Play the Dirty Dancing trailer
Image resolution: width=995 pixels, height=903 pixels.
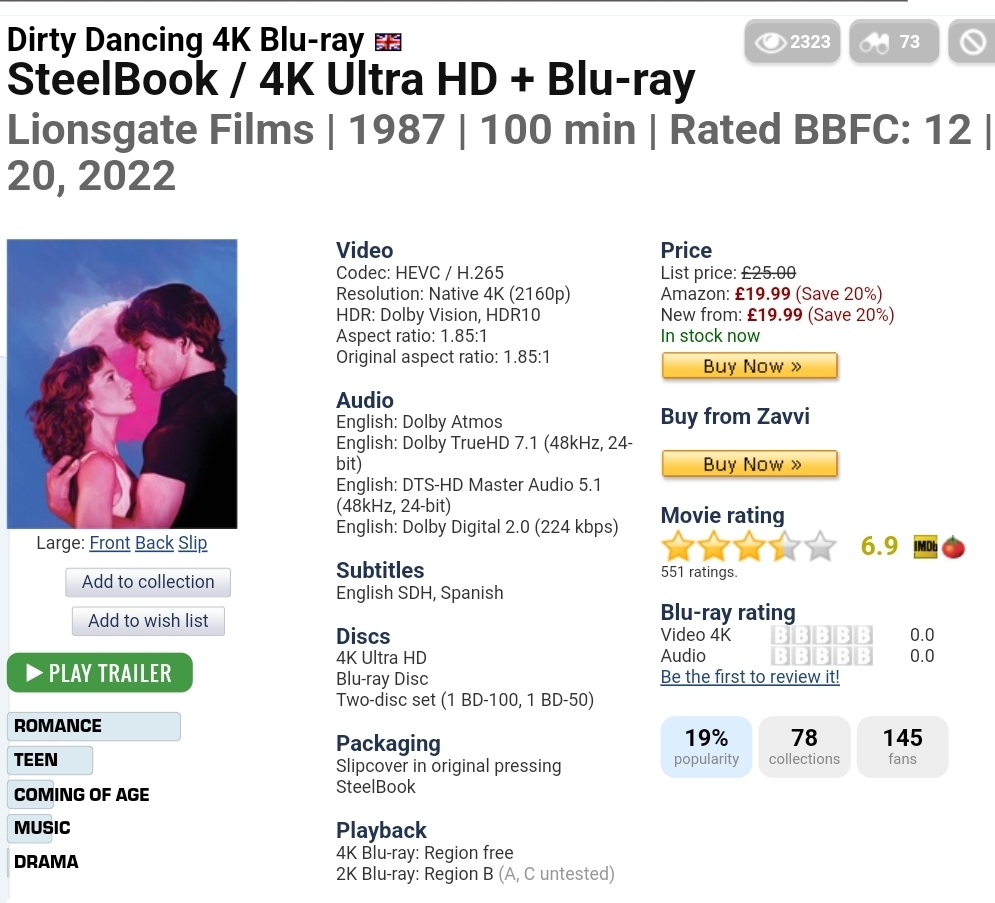[99, 673]
